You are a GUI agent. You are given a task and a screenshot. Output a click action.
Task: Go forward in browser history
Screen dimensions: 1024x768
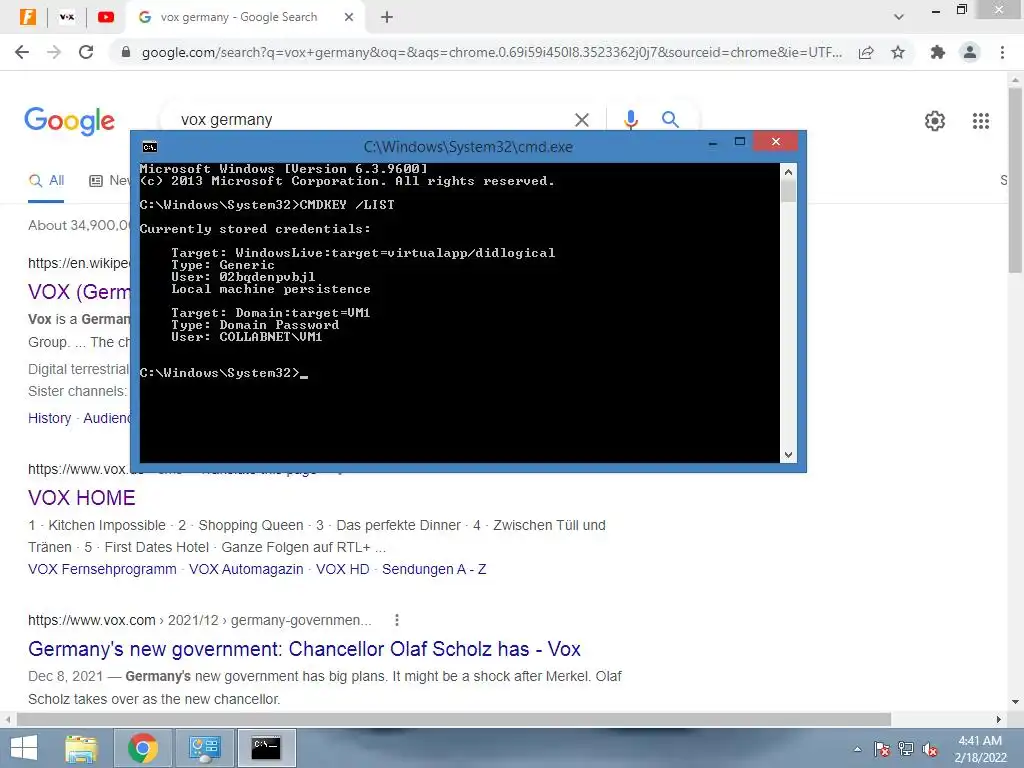tap(54, 52)
